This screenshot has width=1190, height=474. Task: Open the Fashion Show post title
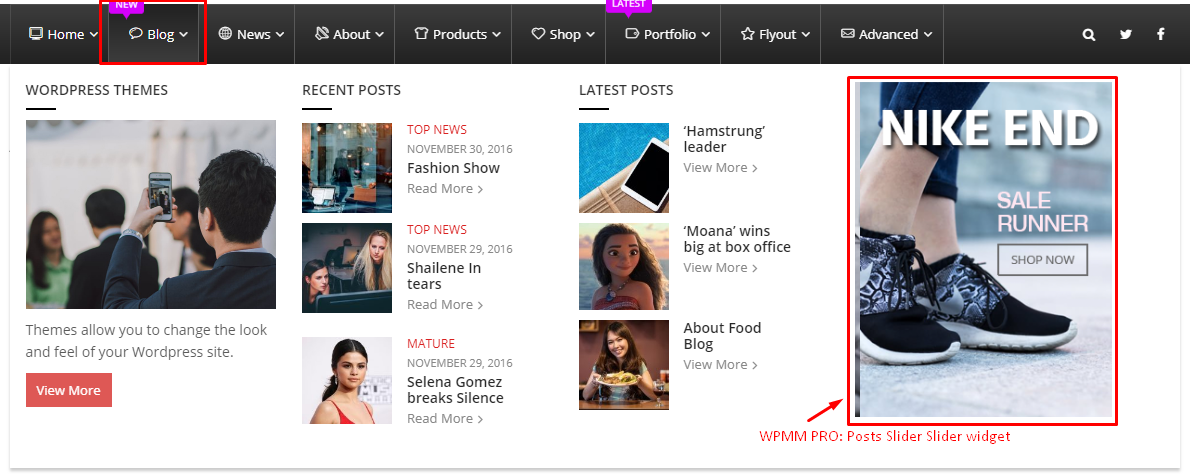[x=453, y=168]
